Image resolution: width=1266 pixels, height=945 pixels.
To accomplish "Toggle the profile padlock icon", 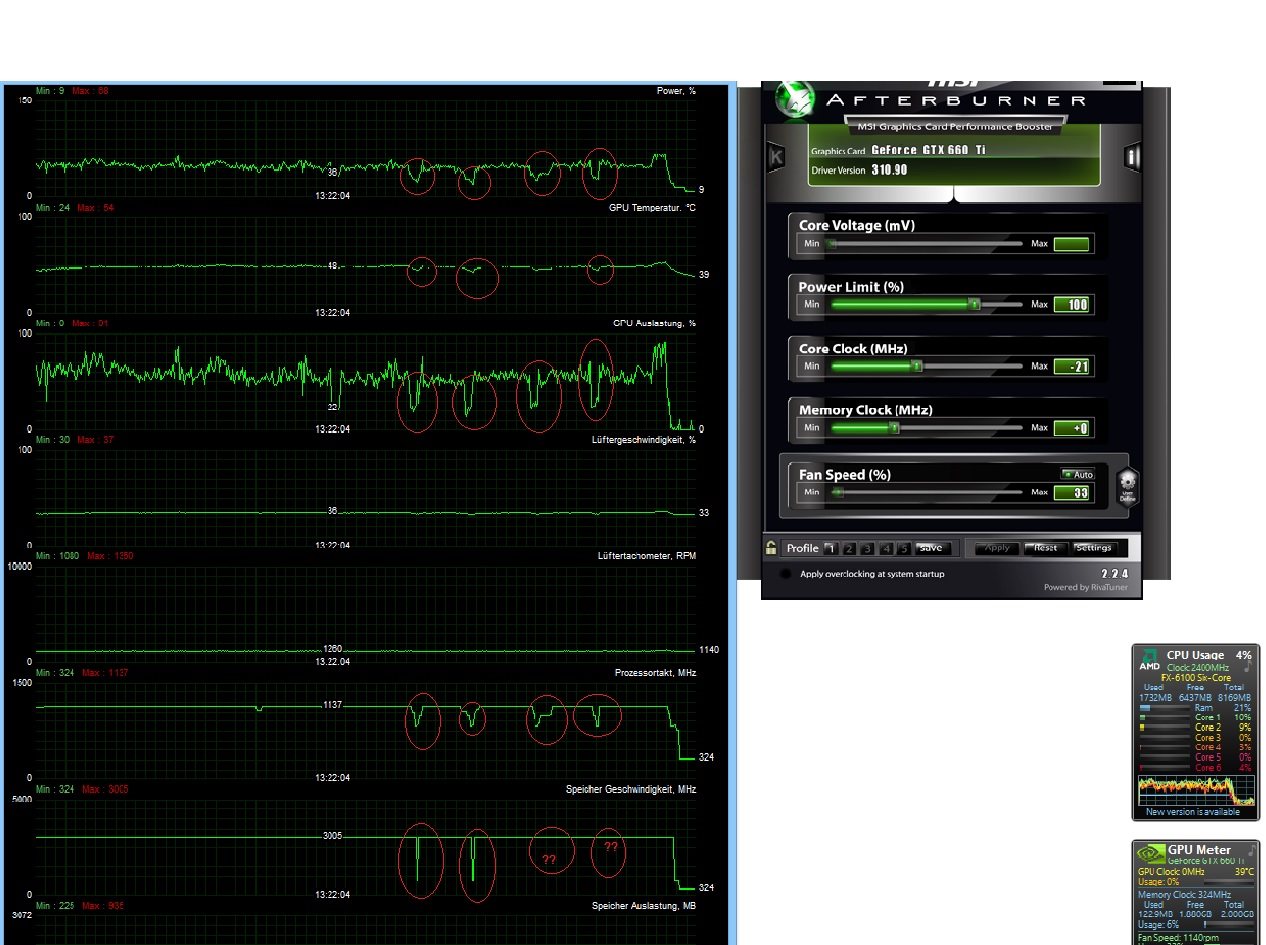I will click(771, 548).
